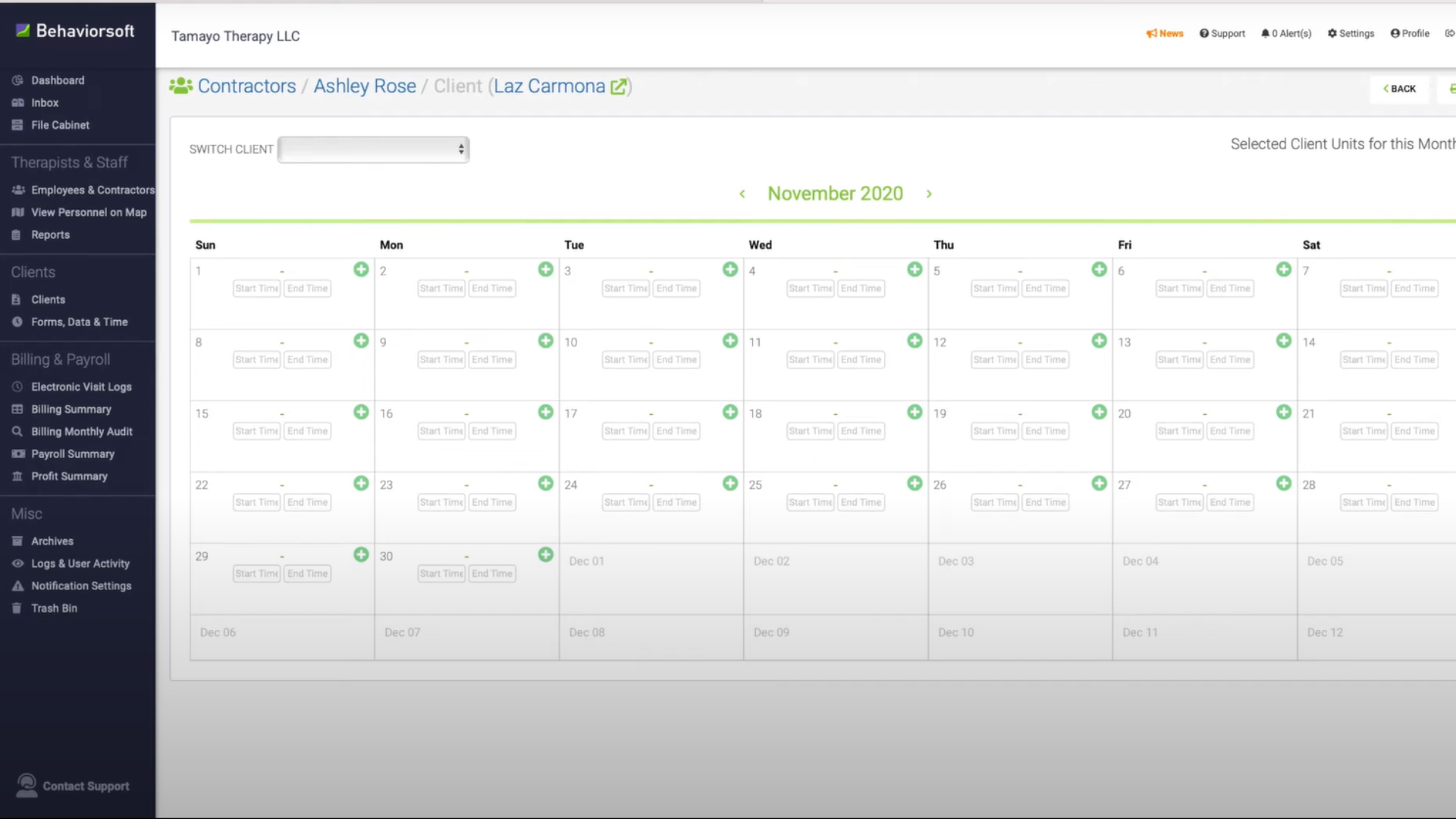Open Clients section in sidebar
The width and height of the screenshot is (1456, 819).
[32, 272]
